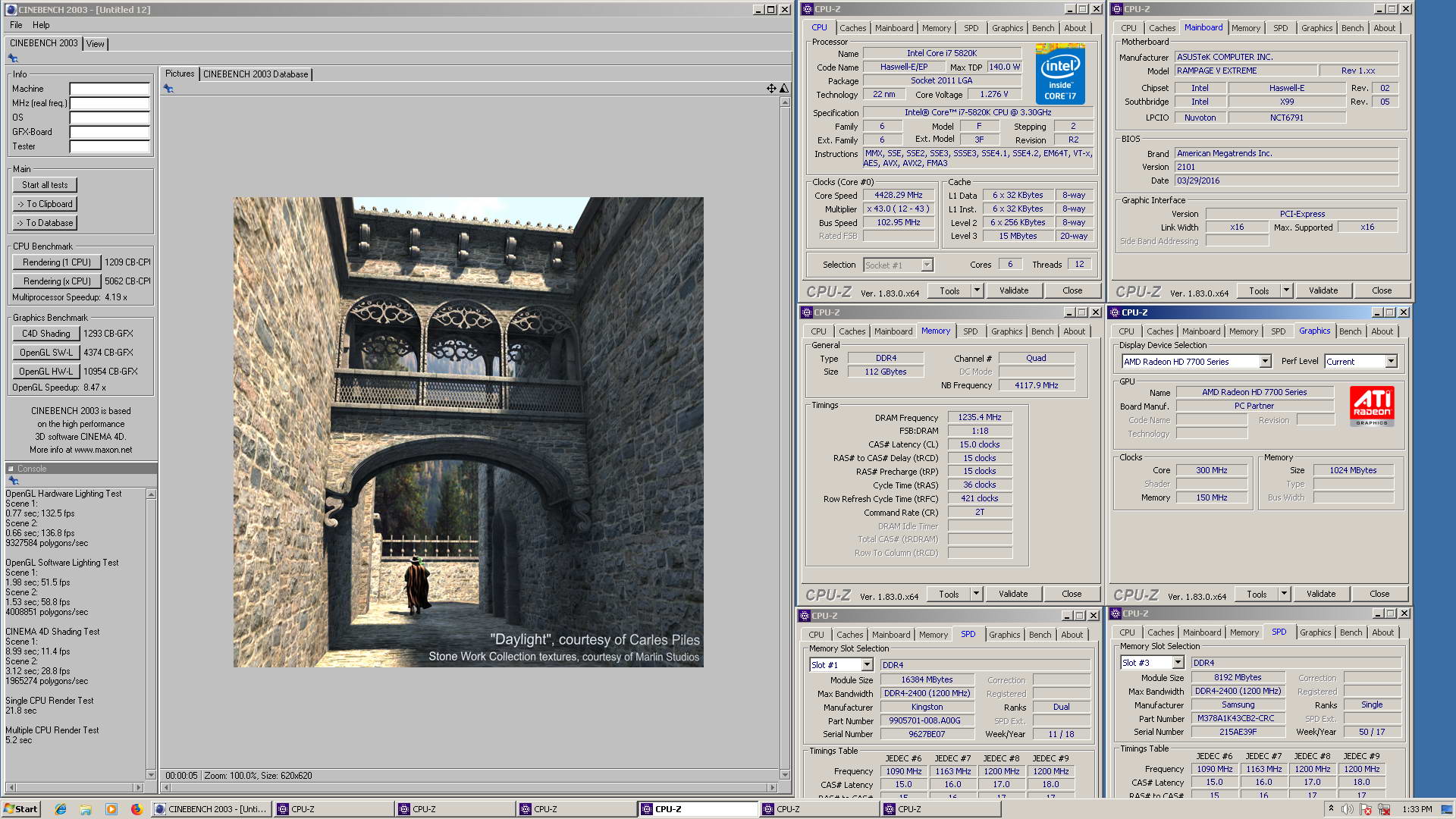Expand Tools arrow in CPU-Z Memory window
Image resolution: width=1456 pixels, height=819 pixels.
point(976,594)
